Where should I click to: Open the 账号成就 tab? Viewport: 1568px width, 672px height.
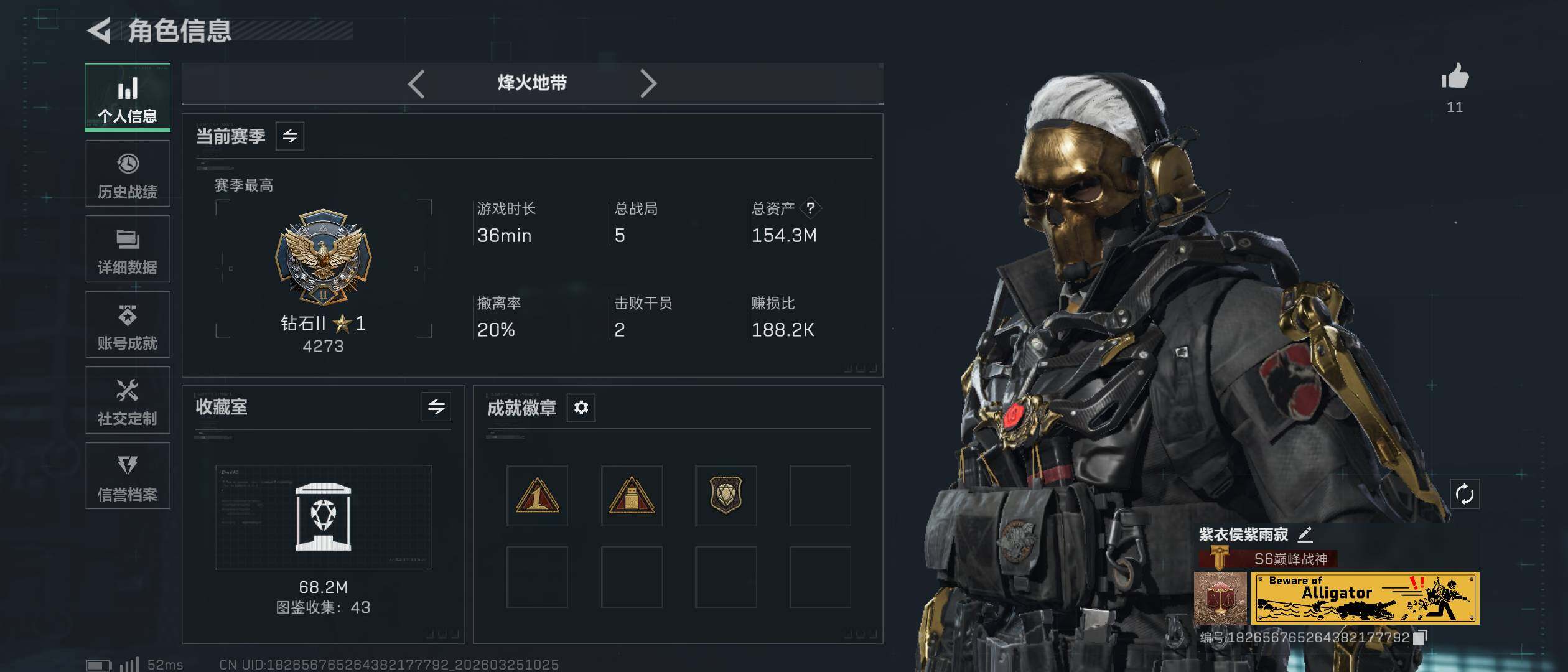tap(128, 325)
